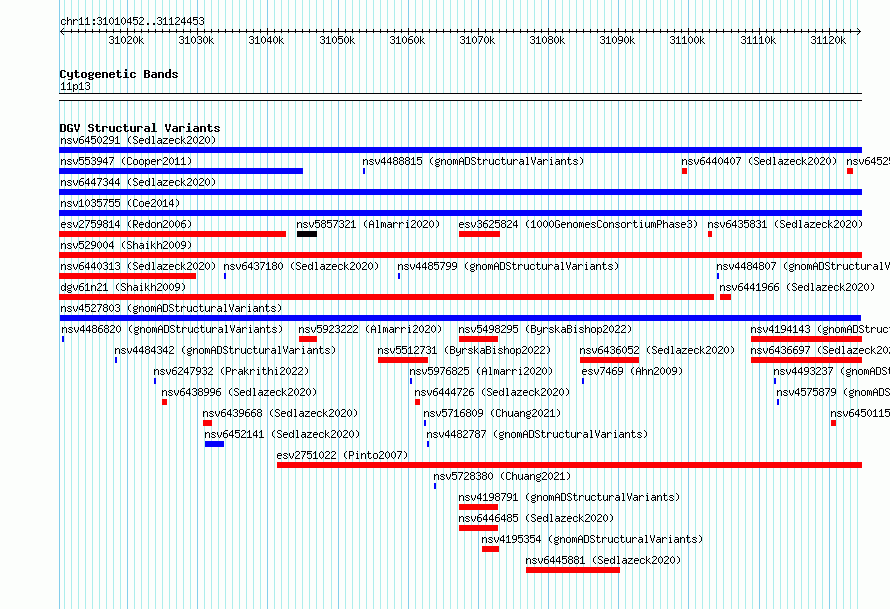
Task: Click the 11p13 band label
Action: 75,86
